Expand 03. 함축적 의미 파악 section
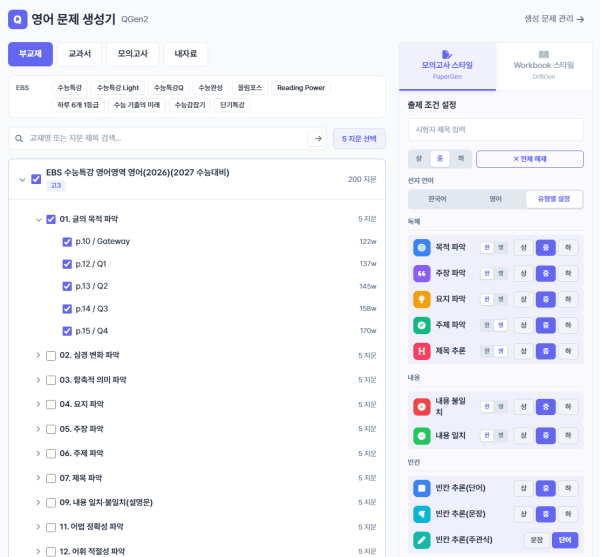 click(38, 380)
